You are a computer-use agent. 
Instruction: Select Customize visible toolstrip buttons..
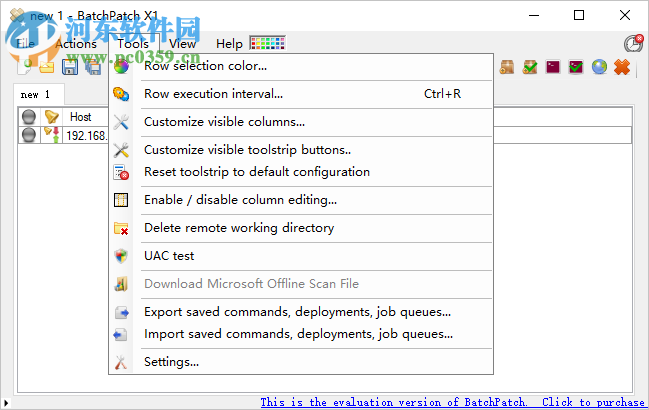click(301, 150)
